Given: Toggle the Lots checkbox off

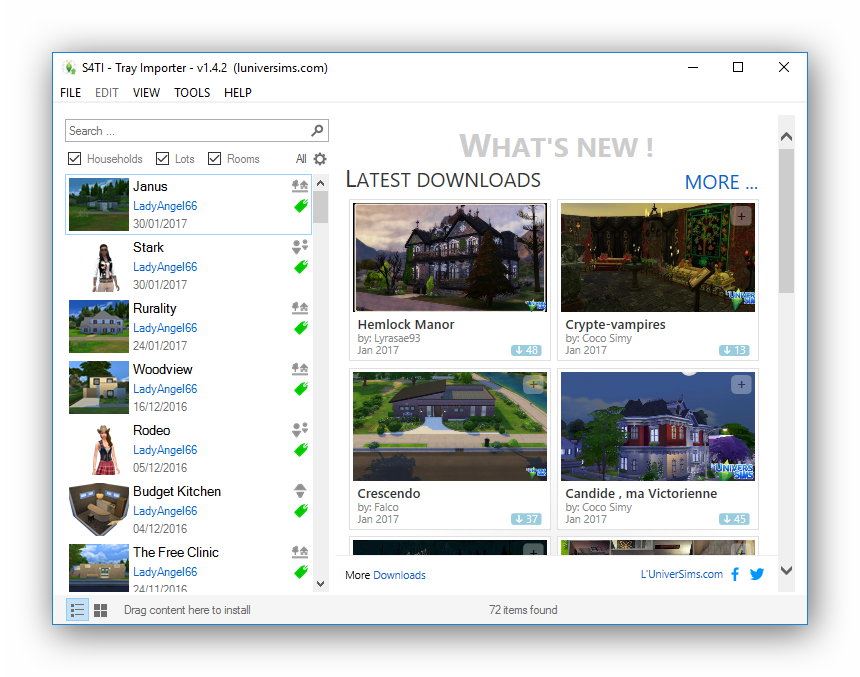Looking at the screenshot, I should click(166, 159).
